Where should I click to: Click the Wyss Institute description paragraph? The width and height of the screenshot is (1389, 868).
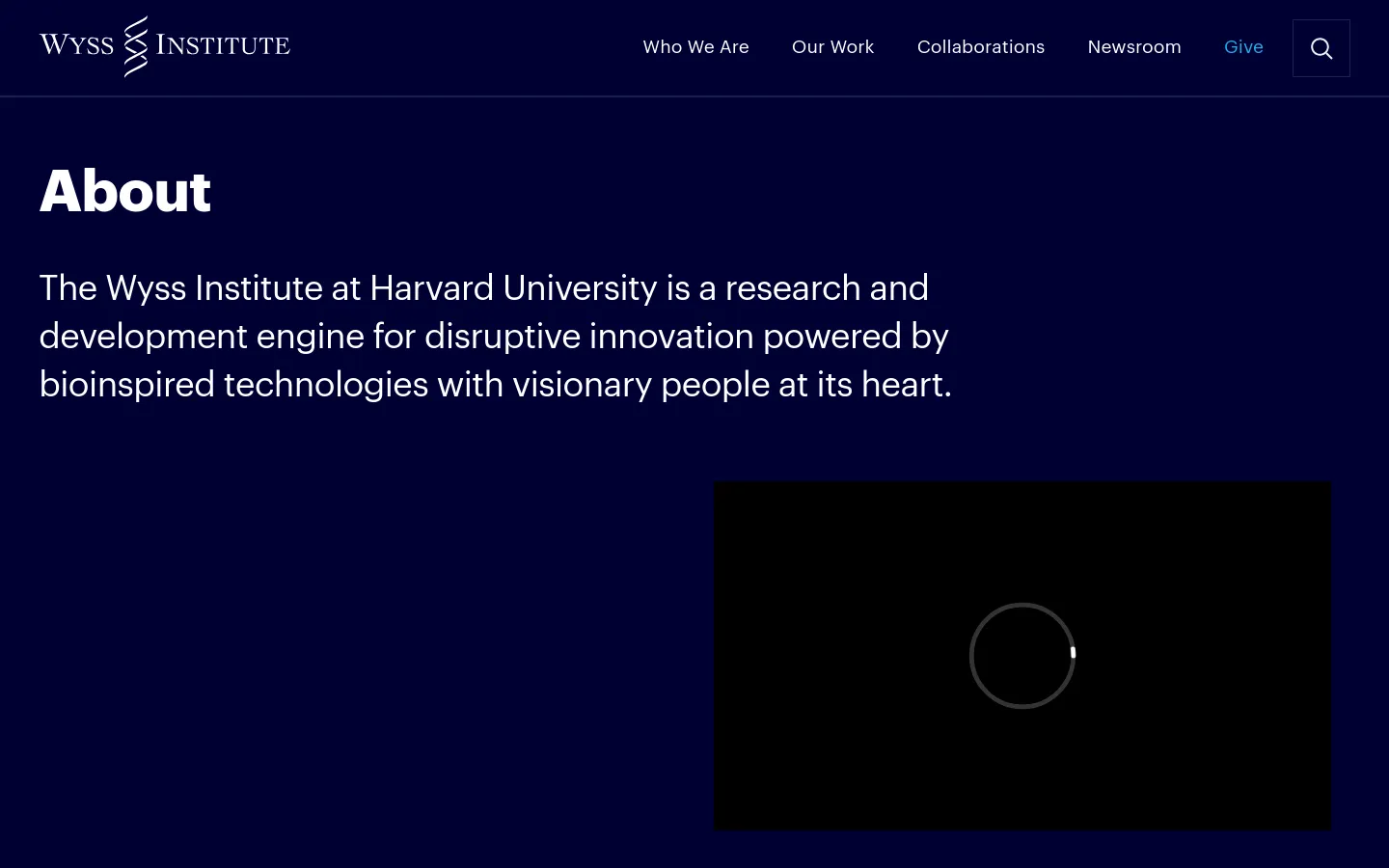496,336
